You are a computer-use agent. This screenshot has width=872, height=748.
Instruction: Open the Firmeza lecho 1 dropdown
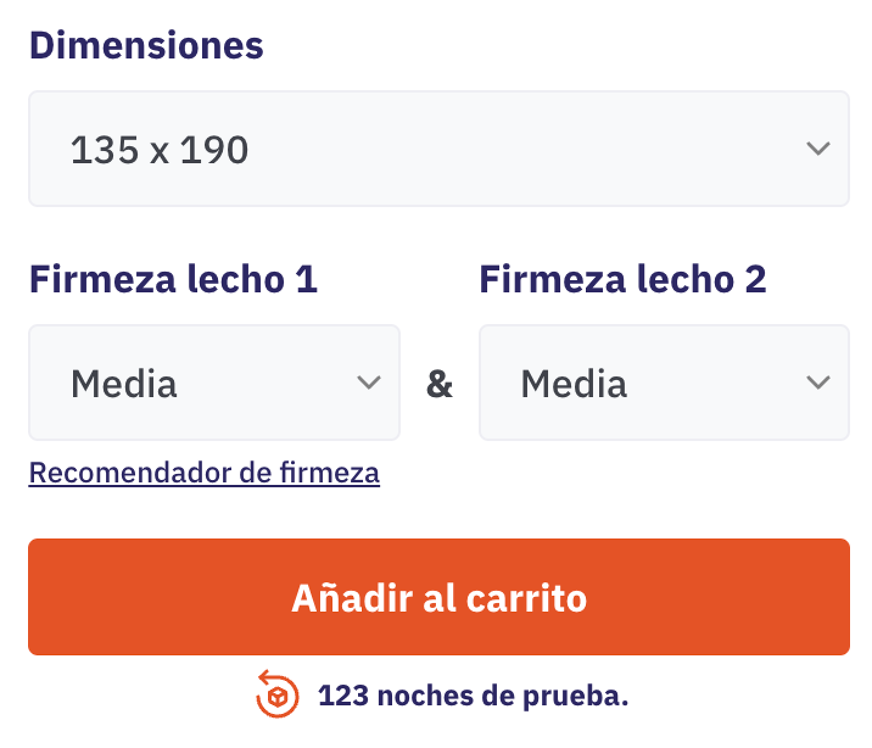[214, 382]
